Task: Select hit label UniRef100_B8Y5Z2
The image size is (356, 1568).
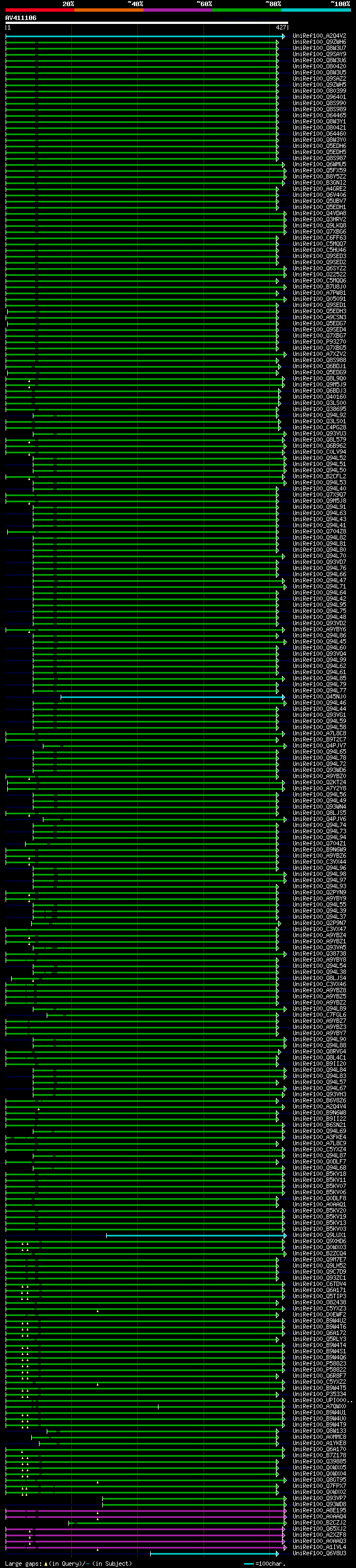Action: point(319,176)
